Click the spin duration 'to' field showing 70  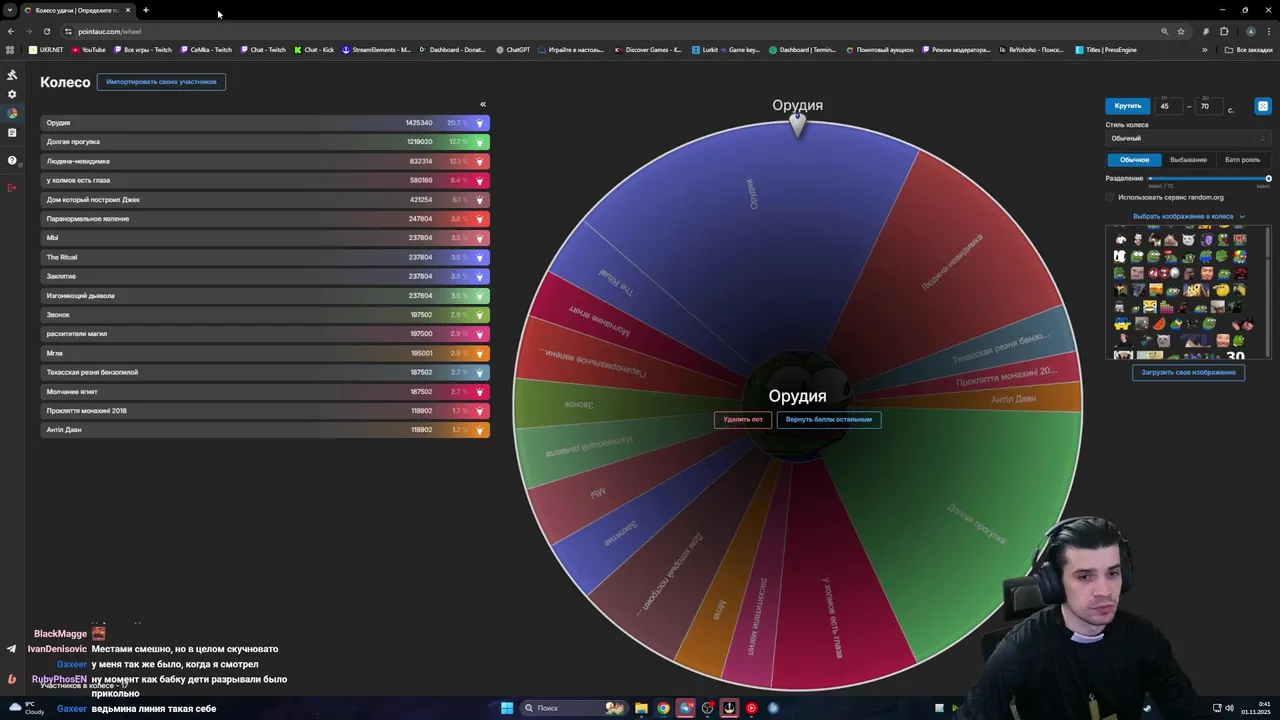click(1209, 106)
